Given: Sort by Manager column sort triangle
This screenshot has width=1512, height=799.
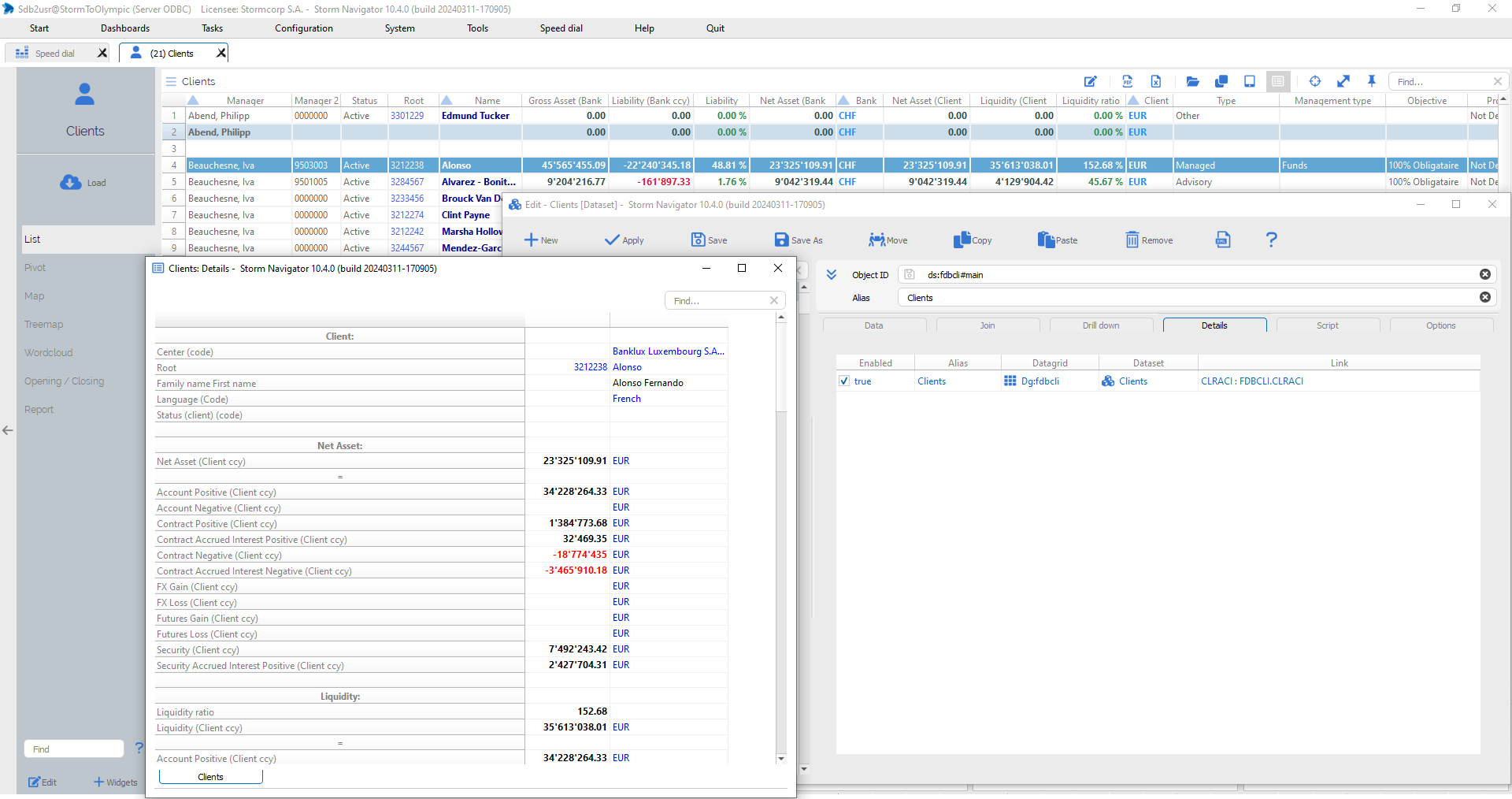Looking at the screenshot, I should (193, 100).
